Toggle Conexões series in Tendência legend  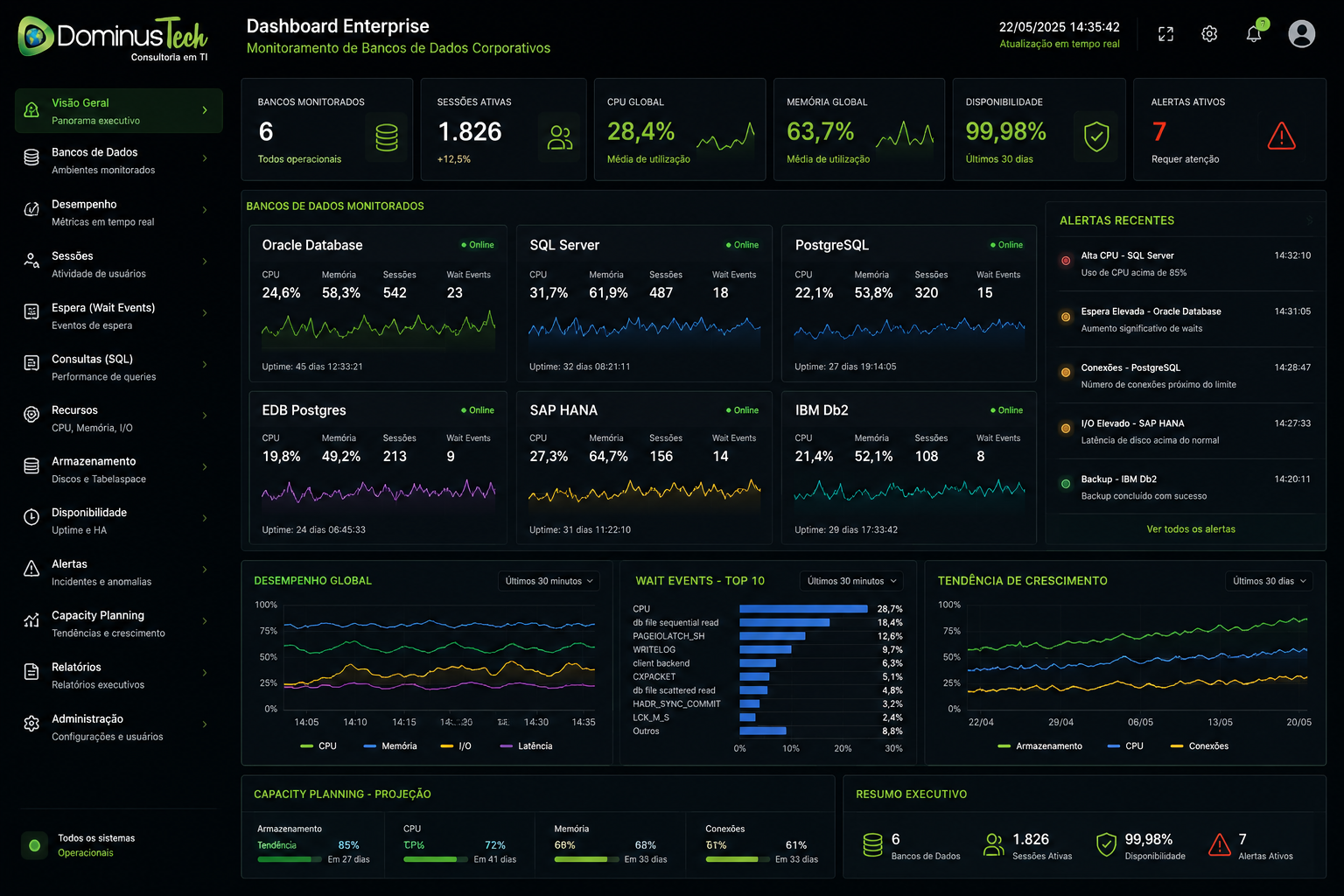tap(1200, 746)
